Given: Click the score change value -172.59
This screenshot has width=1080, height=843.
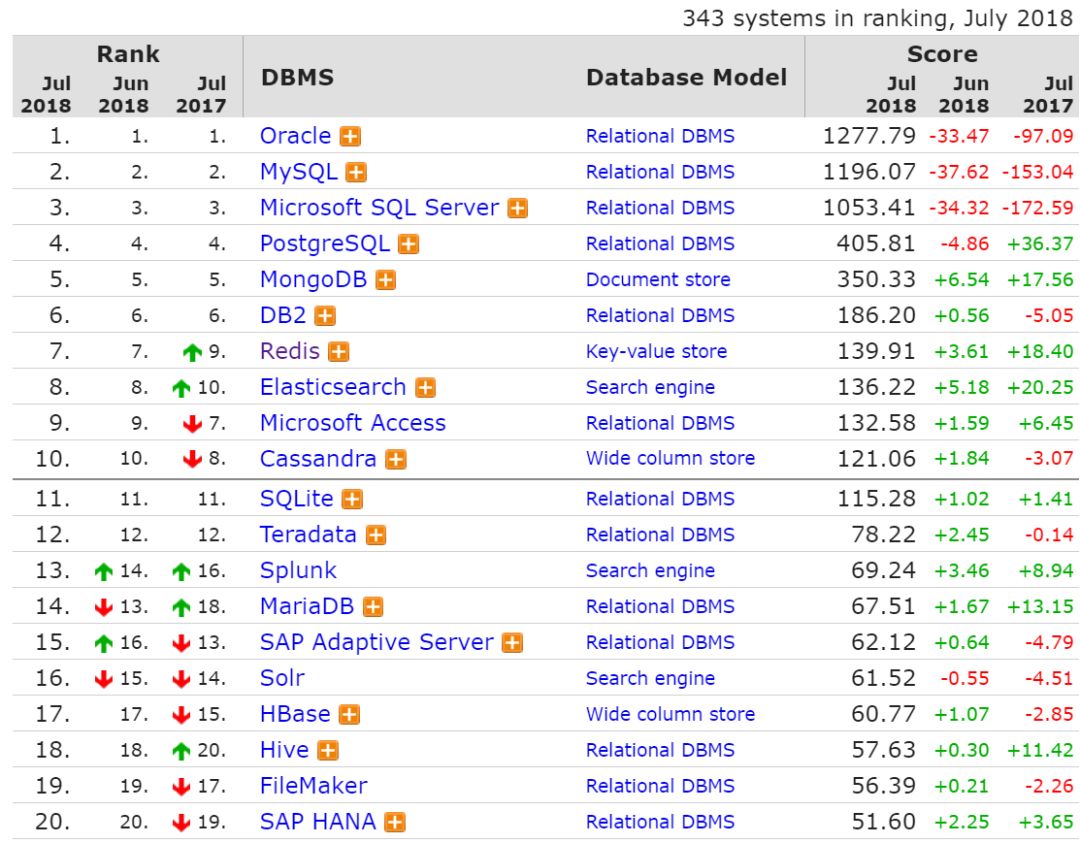Looking at the screenshot, I should [1037, 208].
